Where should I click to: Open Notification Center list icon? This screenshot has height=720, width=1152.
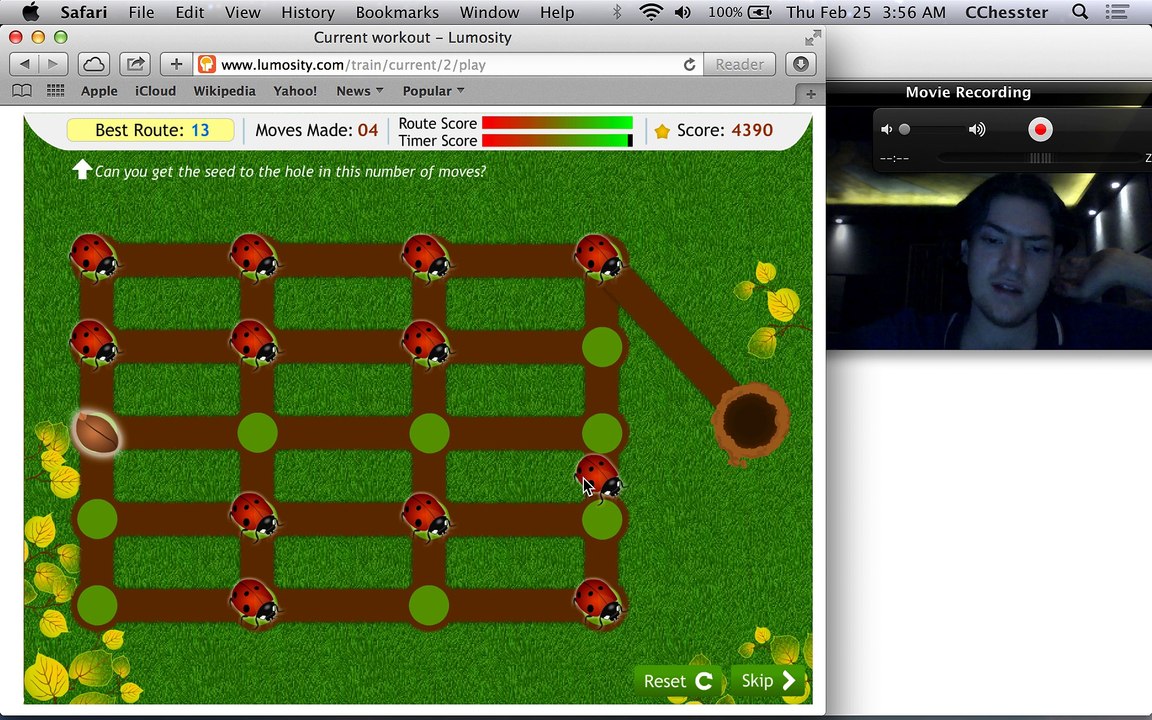point(1117,12)
